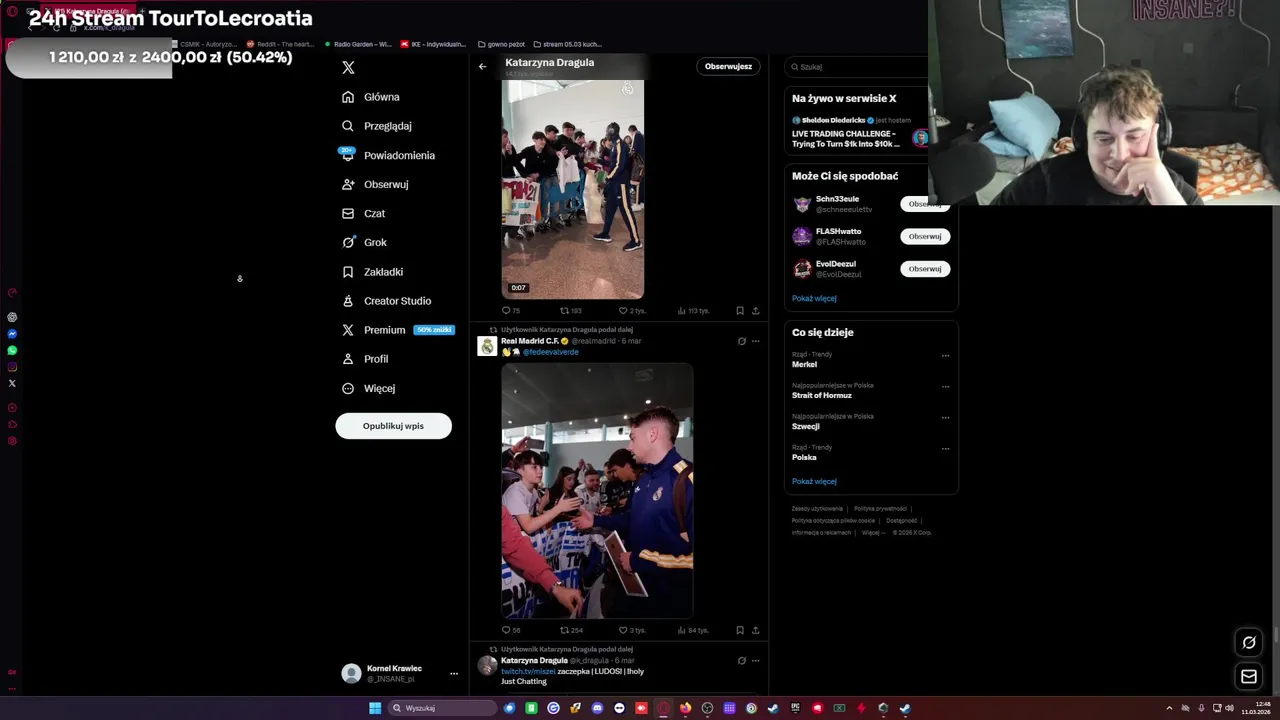Share the first video post
This screenshot has height=720, width=1280.
[x=755, y=311]
